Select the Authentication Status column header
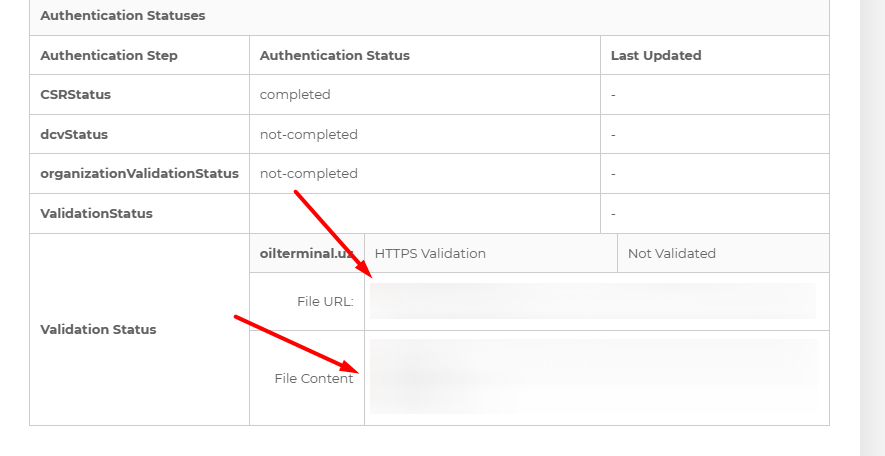The image size is (885, 456). (x=335, y=55)
